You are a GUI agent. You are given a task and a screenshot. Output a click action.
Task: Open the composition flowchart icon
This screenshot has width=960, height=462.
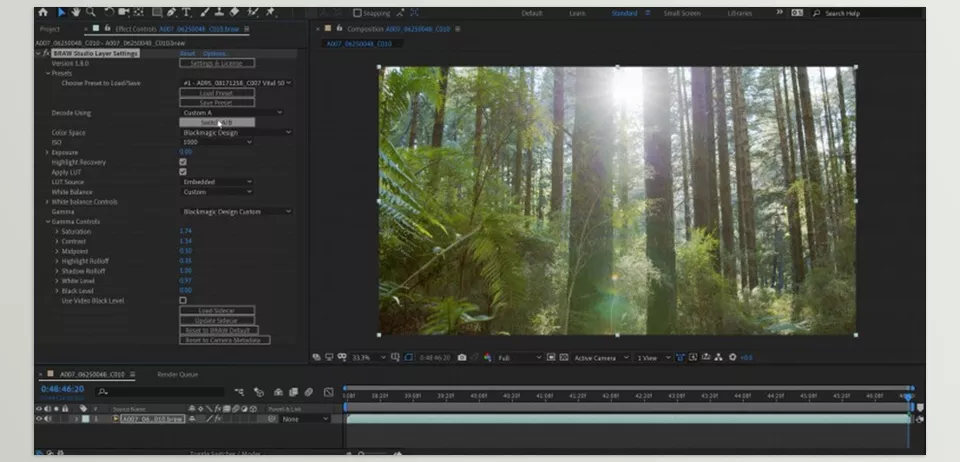[x=719, y=357]
